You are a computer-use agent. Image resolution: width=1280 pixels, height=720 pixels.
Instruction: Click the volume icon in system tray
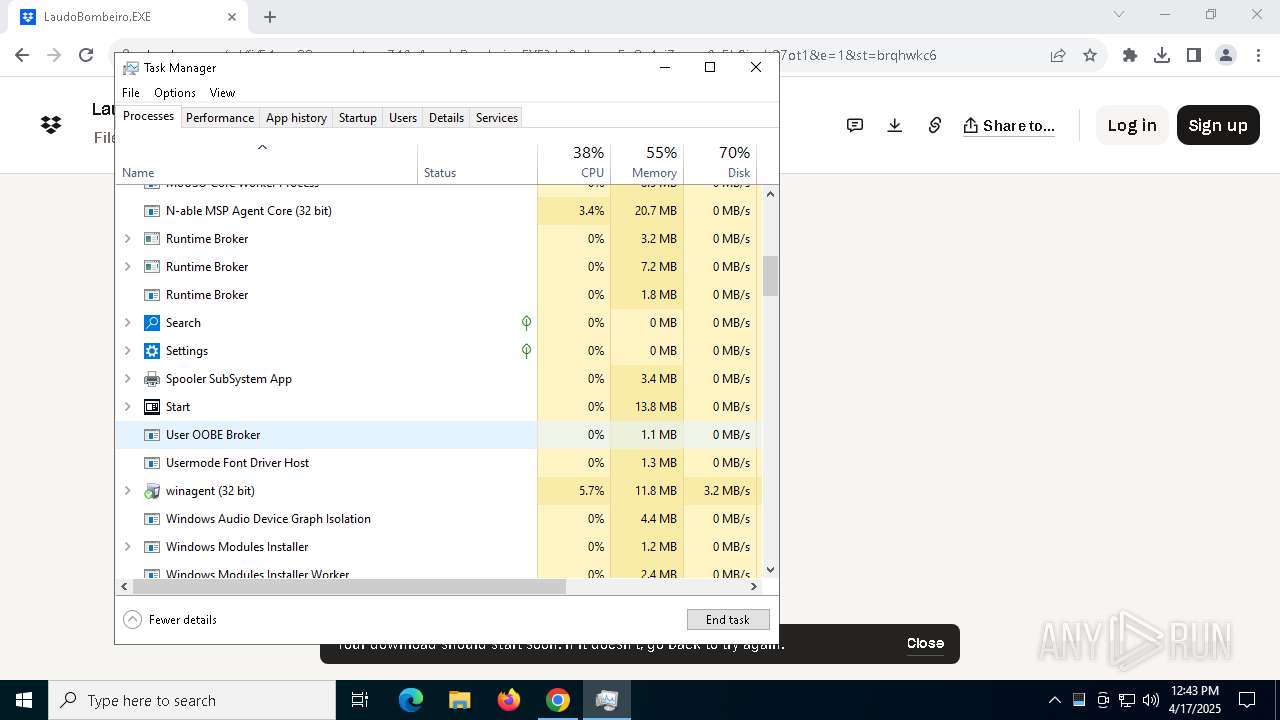1151,700
